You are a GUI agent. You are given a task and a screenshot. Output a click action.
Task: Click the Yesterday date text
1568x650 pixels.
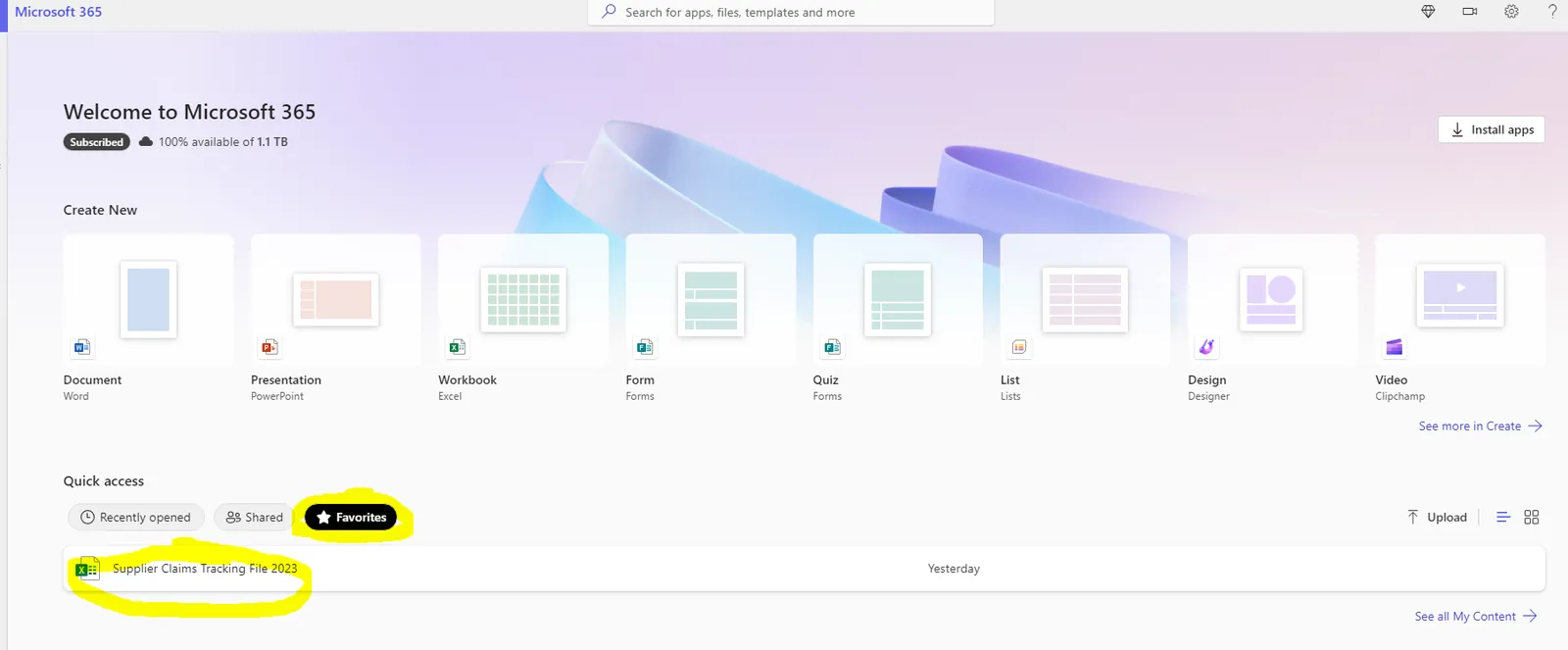click(954, 569)
